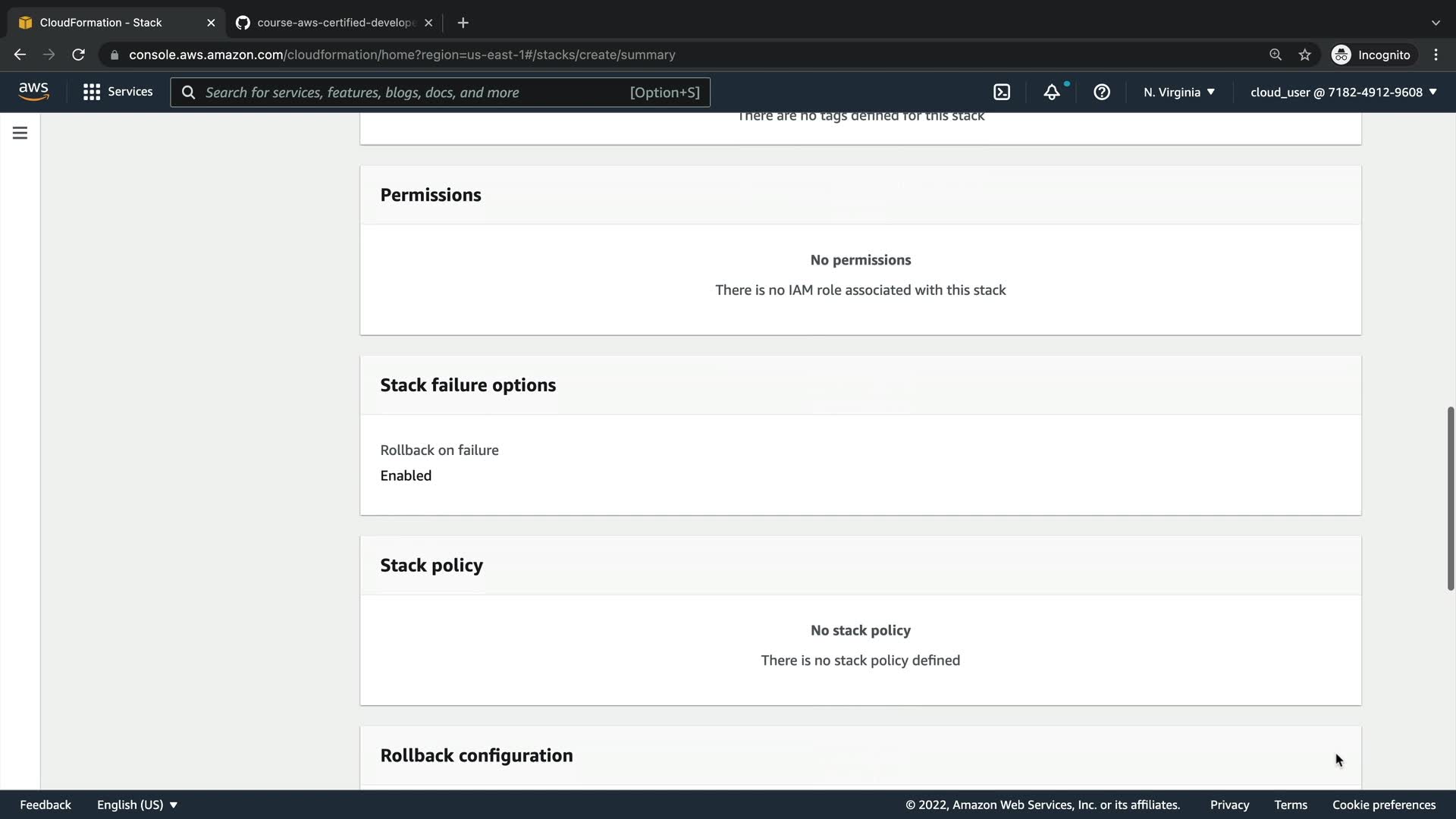The image size is (1456, 819).
Task: Click the Feedback link
Action: (x=45, y=805)
